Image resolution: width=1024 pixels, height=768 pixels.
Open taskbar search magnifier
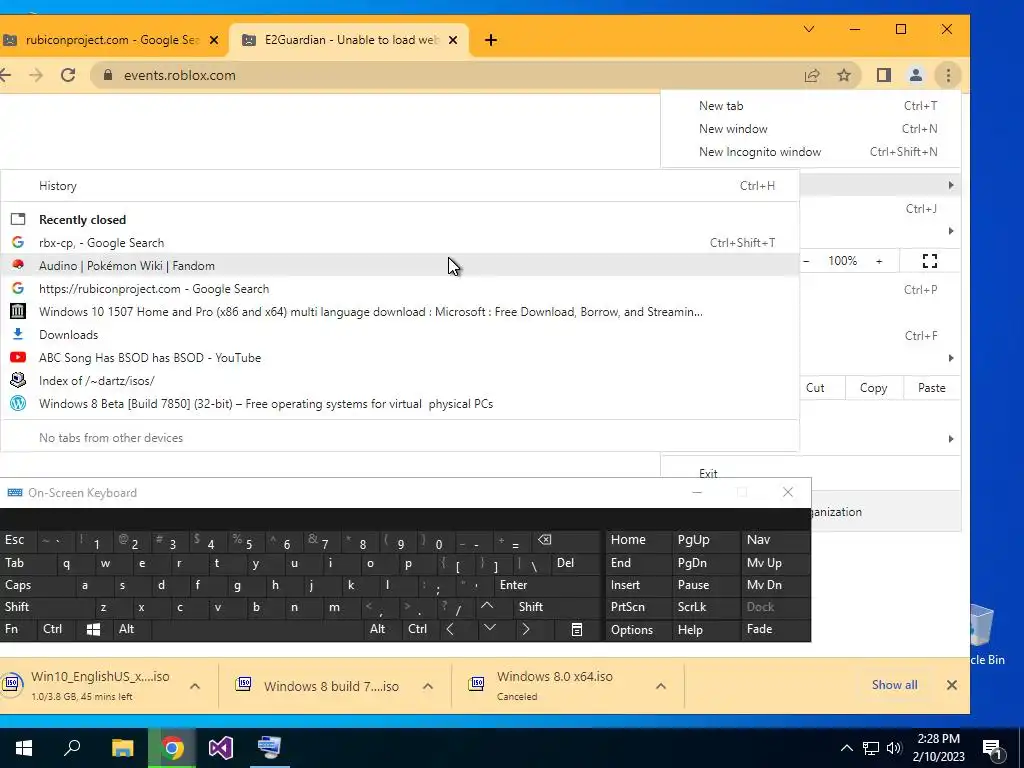pyautogui.click(x=72, y=748)
